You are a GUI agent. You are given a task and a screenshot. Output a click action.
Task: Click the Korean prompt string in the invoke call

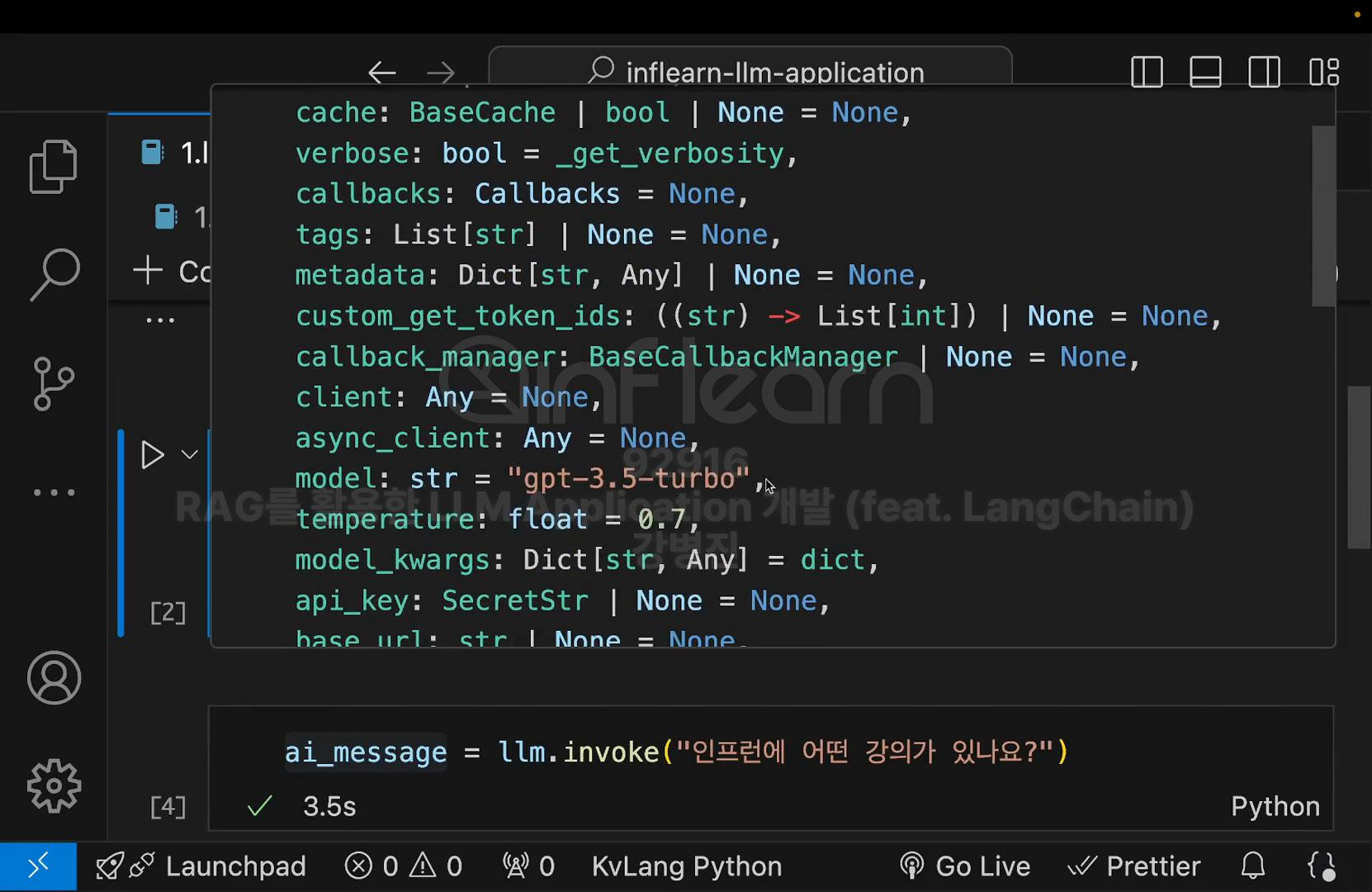(864, 752)
